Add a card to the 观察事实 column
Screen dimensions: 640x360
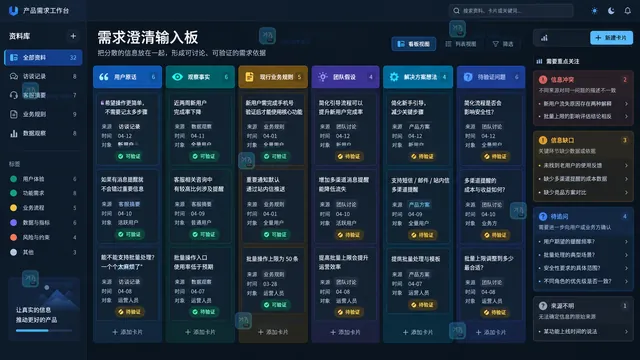tap(200, 332)
